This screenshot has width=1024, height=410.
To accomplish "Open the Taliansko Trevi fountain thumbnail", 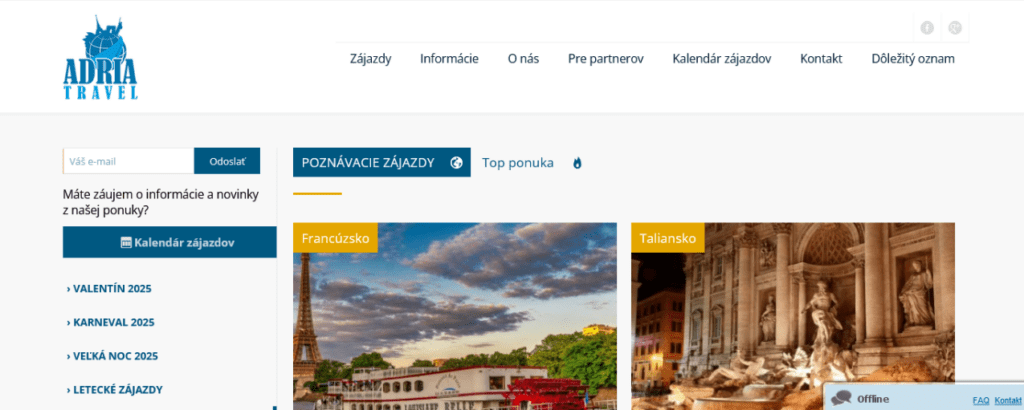I will (793, 317).
